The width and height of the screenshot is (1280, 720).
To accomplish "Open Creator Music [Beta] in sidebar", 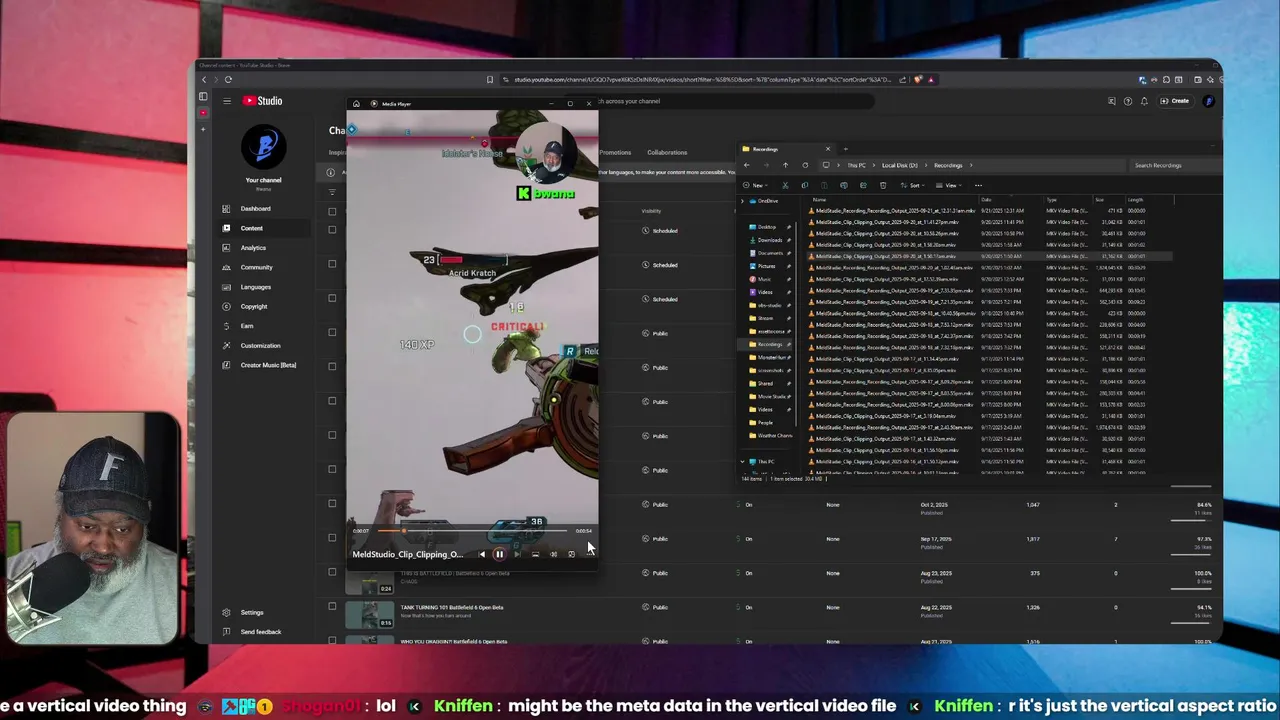I will [x=268, y=365].
